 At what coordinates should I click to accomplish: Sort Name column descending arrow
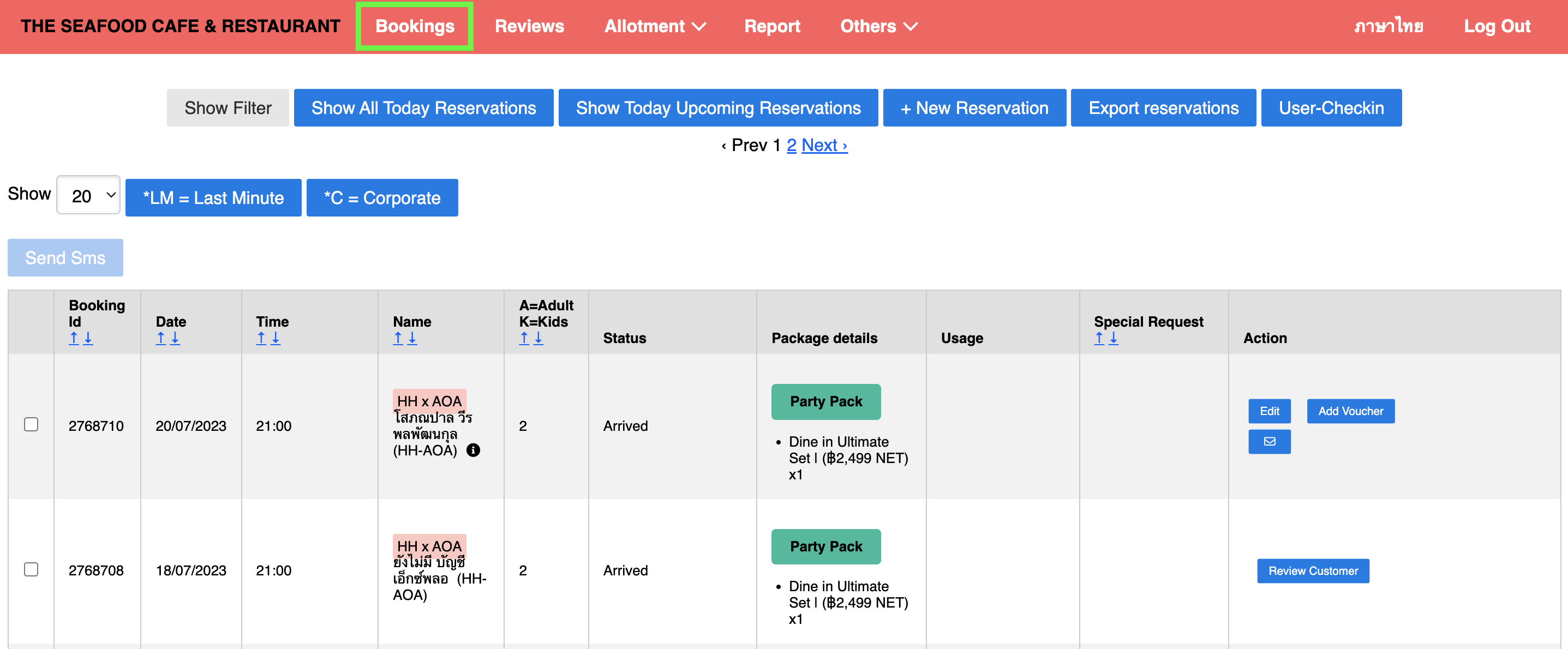pos(412,338)
